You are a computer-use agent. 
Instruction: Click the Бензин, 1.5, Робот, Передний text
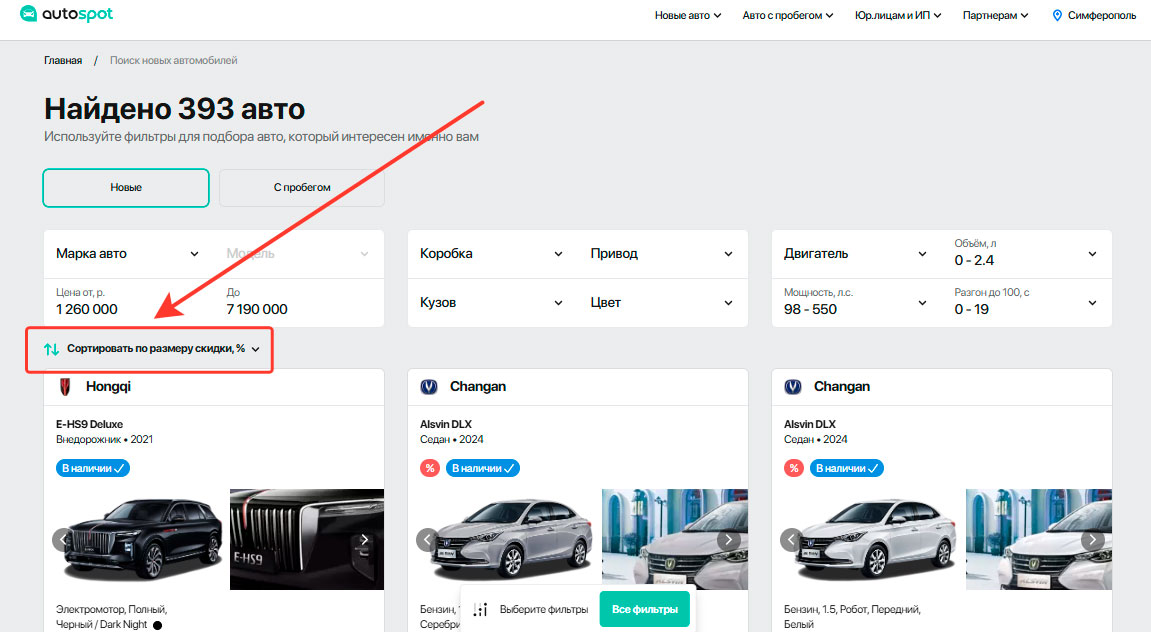[x=852, y=609]
